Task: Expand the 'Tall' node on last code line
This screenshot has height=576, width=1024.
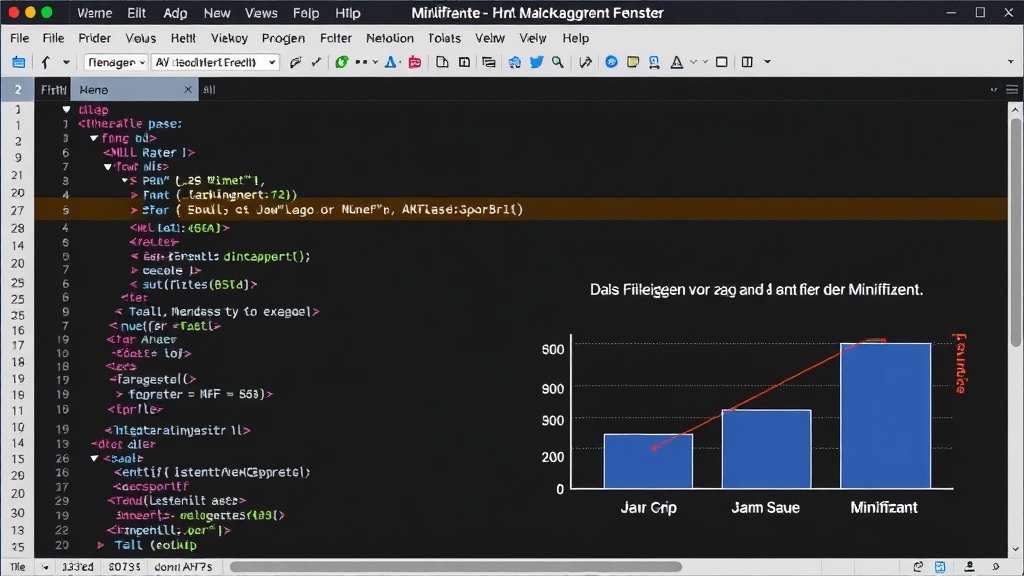Action: tap(101, 546)
